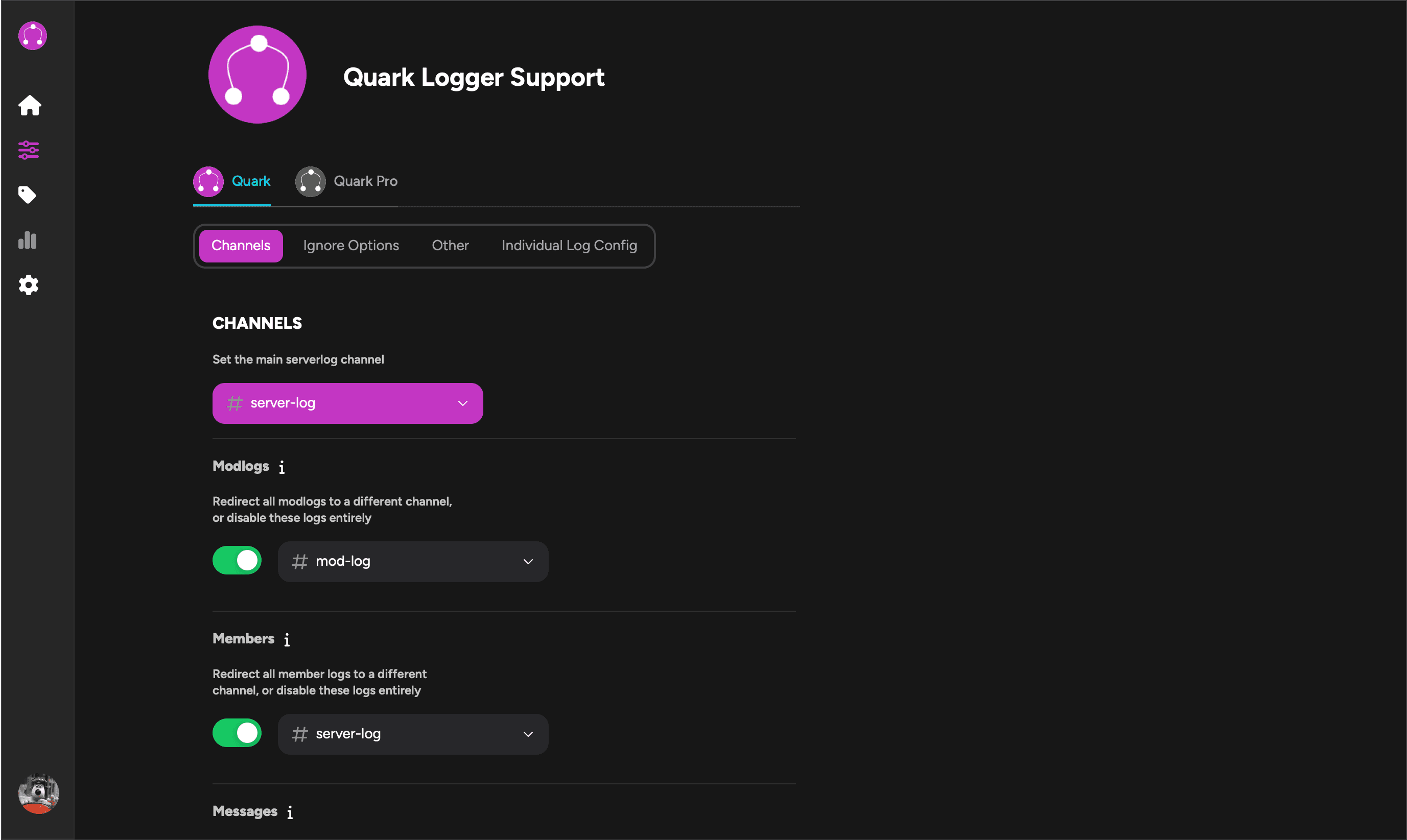Open the Individual Log Config section

pyautogui.click(x=569, y=246)
